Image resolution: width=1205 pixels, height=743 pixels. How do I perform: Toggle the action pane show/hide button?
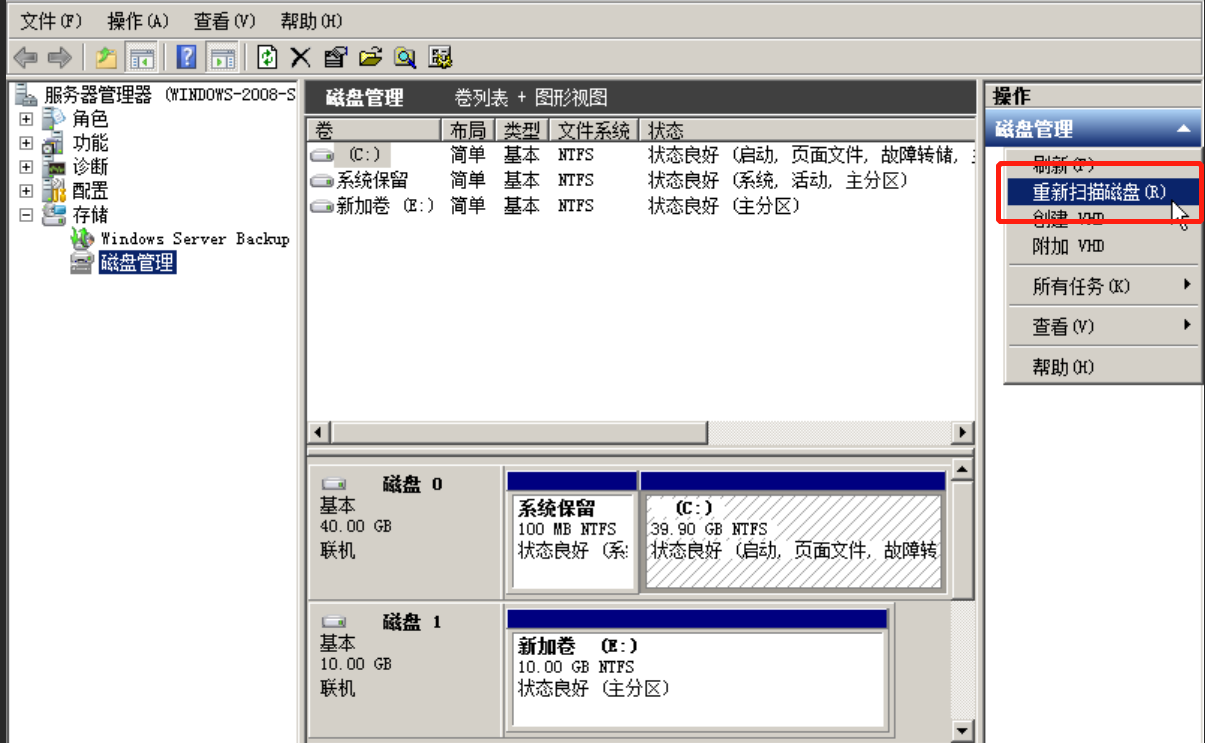[222, 57]
